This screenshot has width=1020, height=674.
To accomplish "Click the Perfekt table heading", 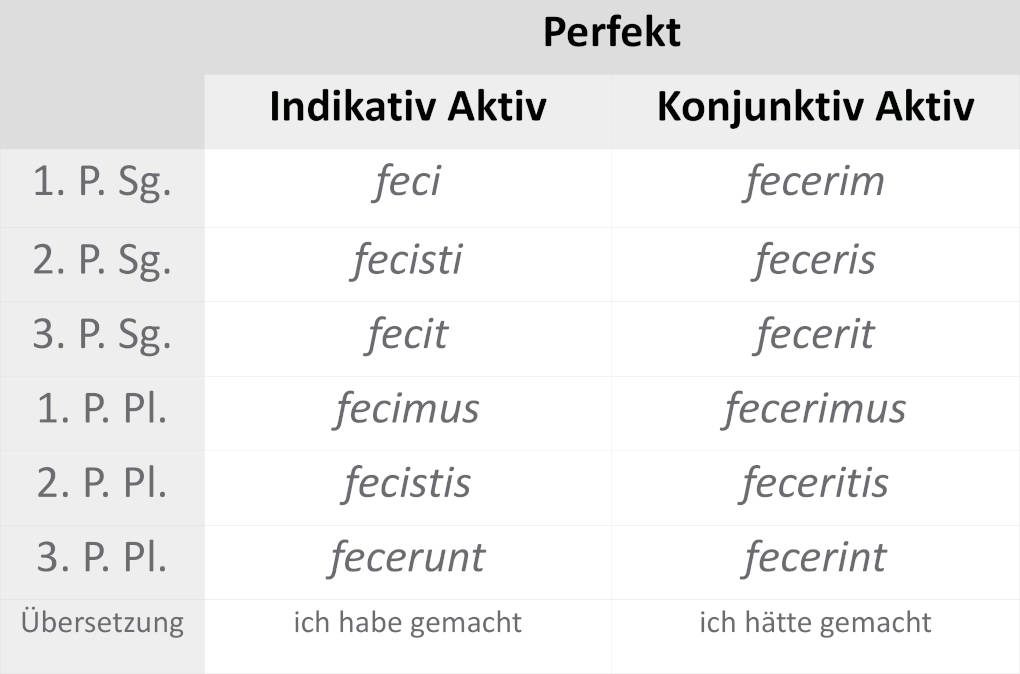I will tap(611, 32).
